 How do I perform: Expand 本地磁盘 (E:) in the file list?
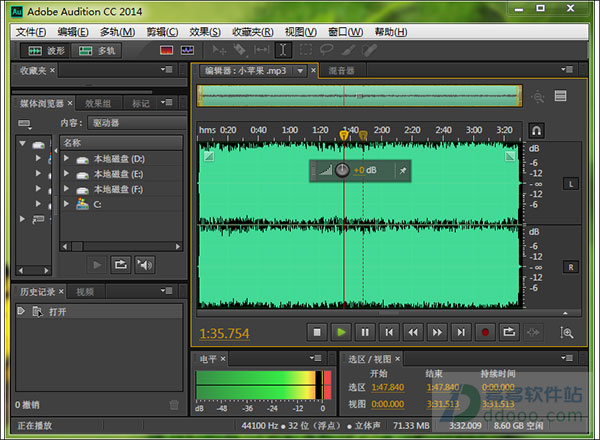(x=67, y=173)
